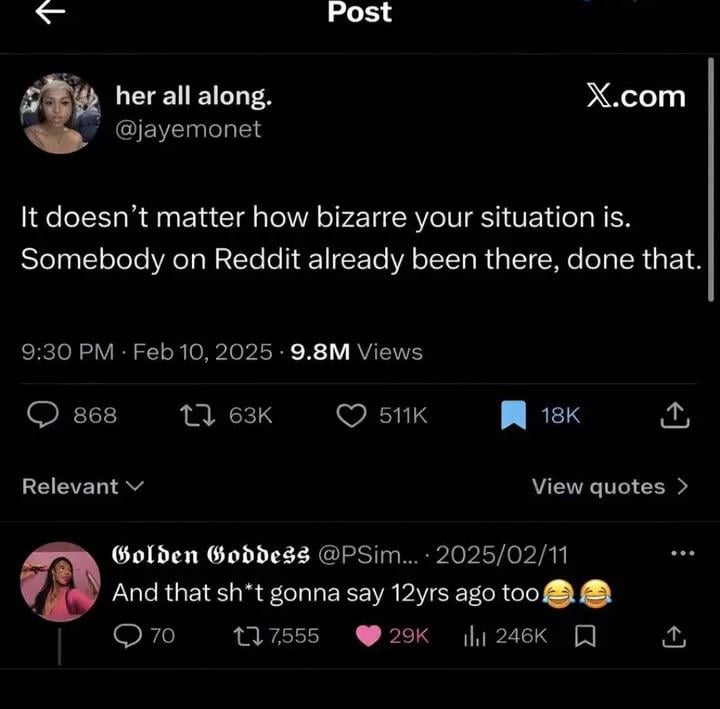Viewport: 720px width, 709px height.
Task: Go back using the back arrow
Action: coord(49,12)
